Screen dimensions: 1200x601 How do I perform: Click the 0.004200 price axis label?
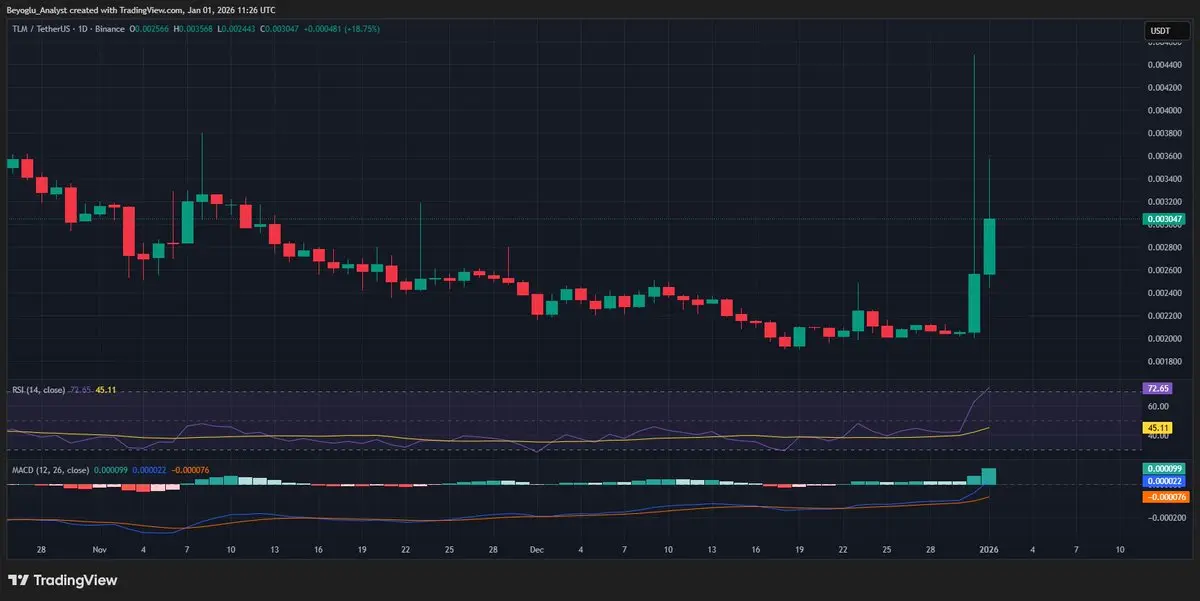tap(1163, 88)
